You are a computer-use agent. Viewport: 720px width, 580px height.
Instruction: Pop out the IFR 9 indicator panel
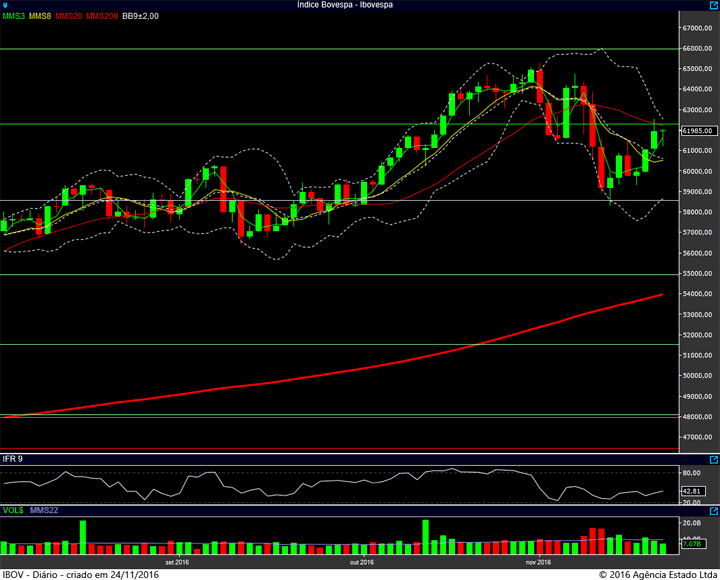[x=714, y=459]
